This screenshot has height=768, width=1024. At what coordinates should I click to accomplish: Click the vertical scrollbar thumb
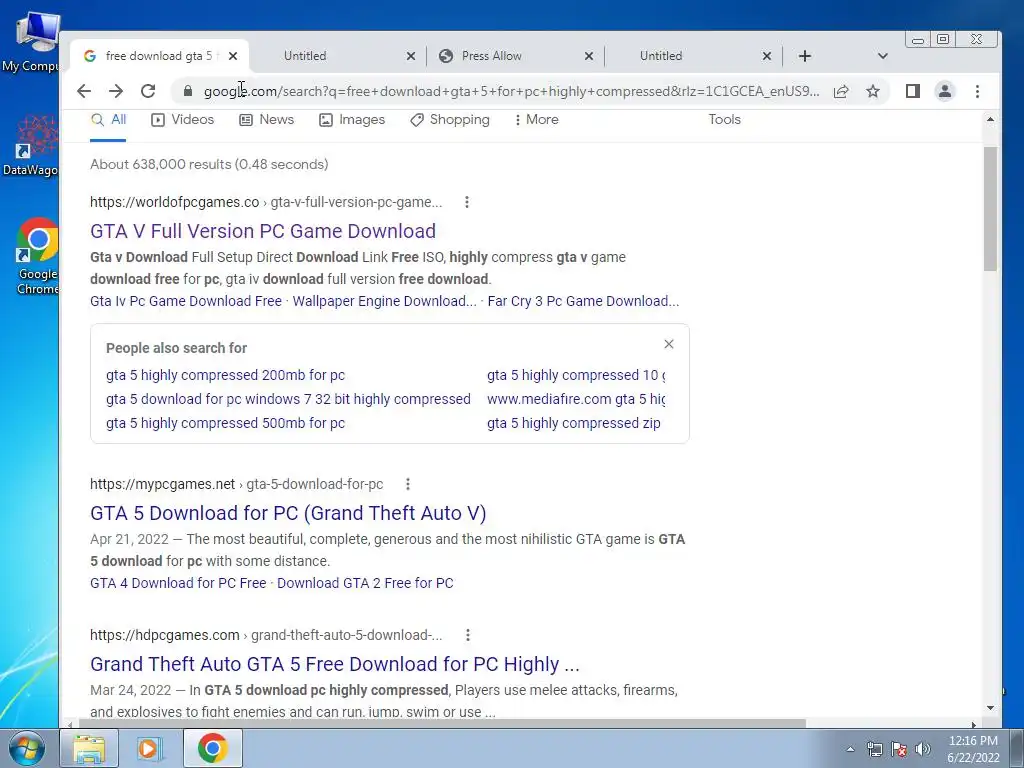point(990,209)
